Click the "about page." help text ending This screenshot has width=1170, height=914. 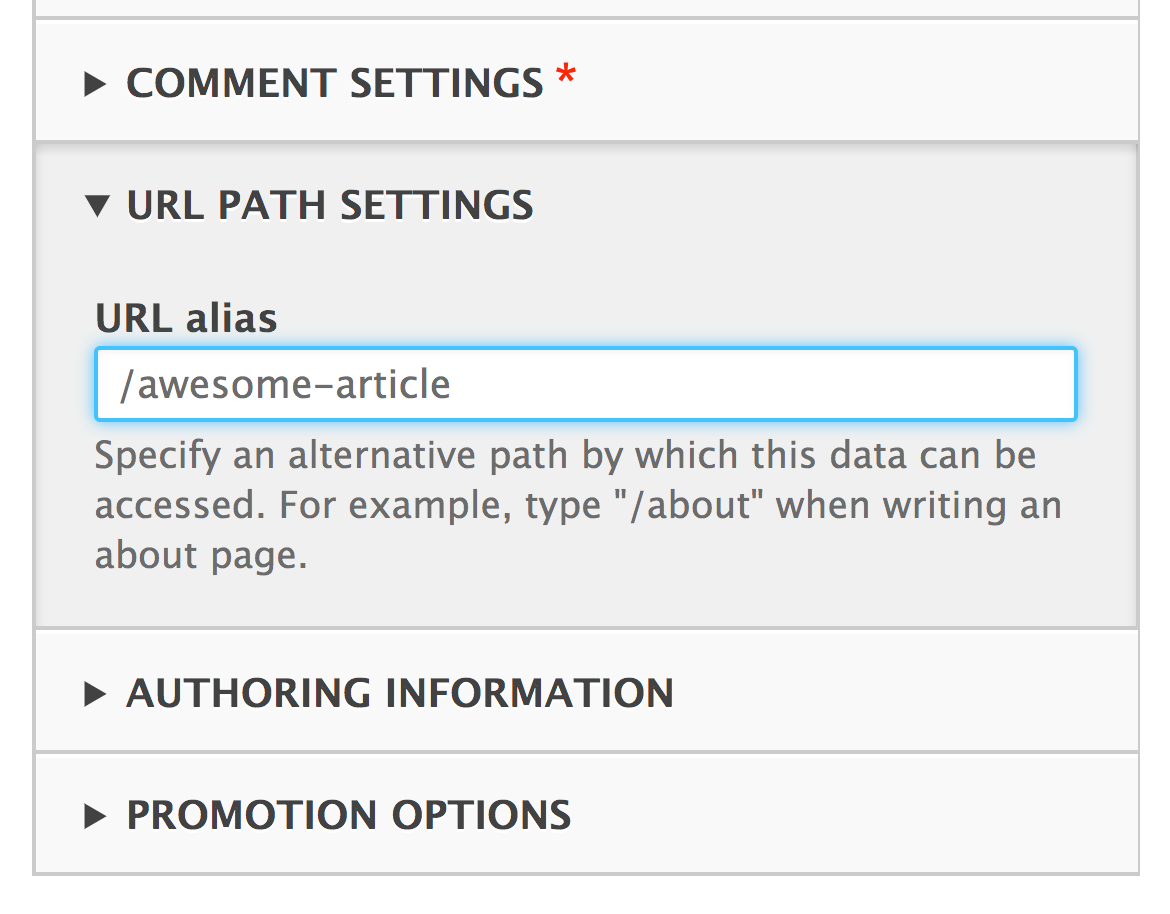(200, 556)
